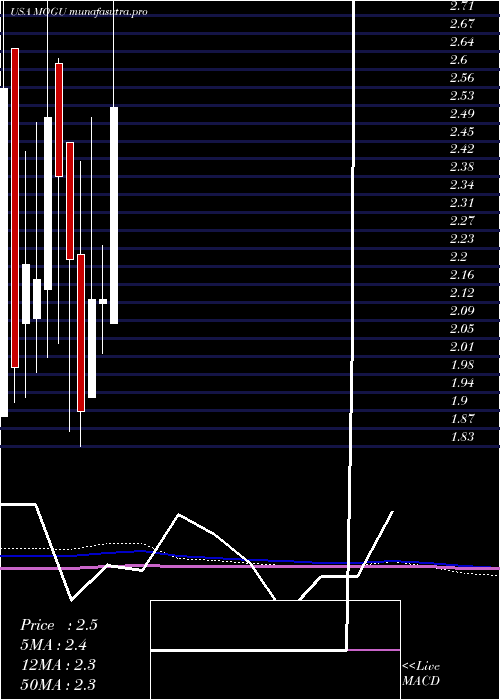The image size is (500, 700).
Task: Click the 1.98 price axis label
Action: [462, 365]
